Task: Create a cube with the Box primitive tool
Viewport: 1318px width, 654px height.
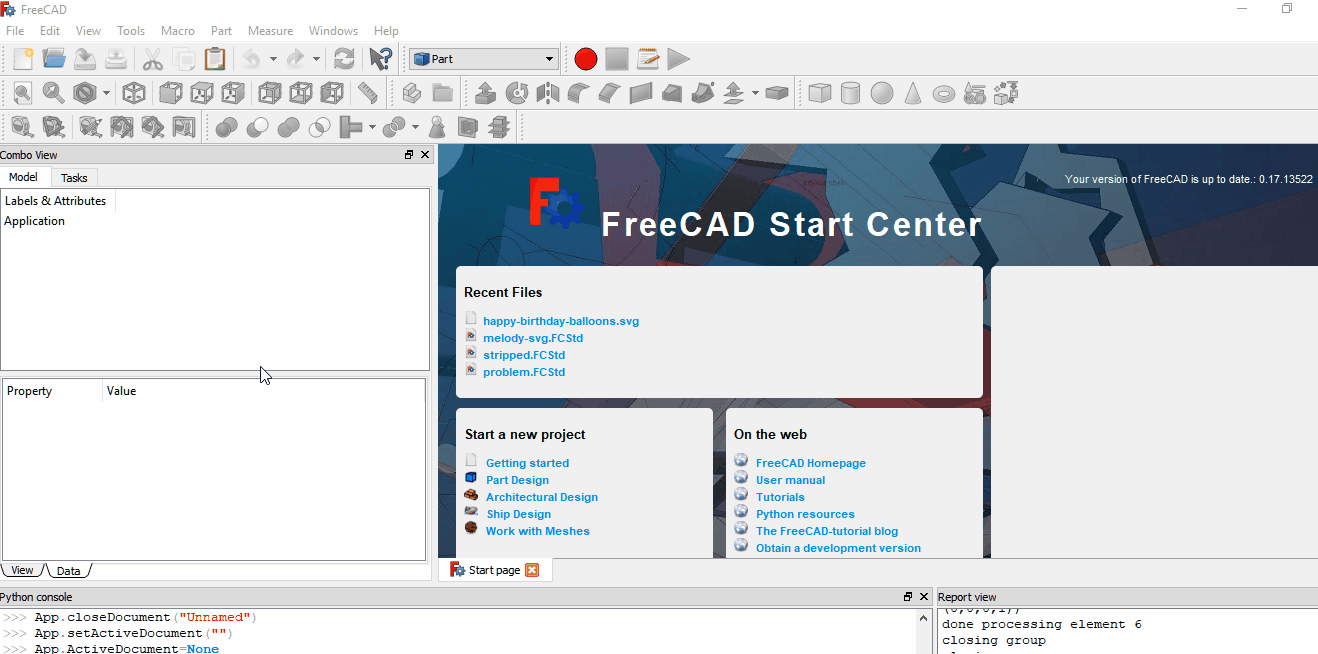Action: pos(819,92)
